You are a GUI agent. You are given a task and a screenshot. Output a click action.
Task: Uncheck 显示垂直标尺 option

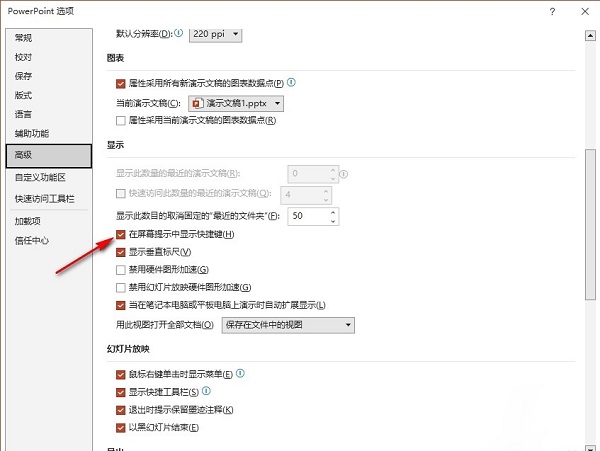pos(121,252)
